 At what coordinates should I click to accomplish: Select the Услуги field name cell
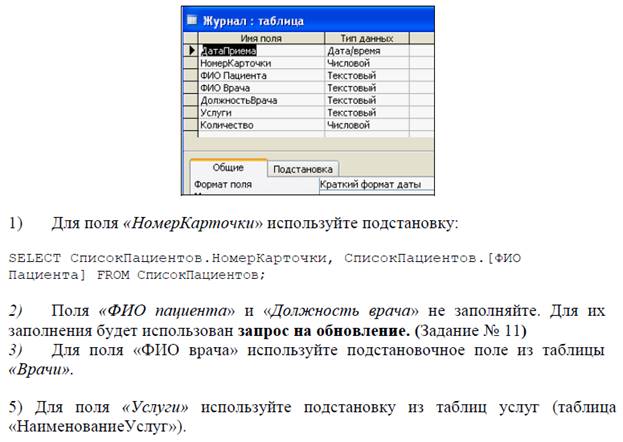261,112
